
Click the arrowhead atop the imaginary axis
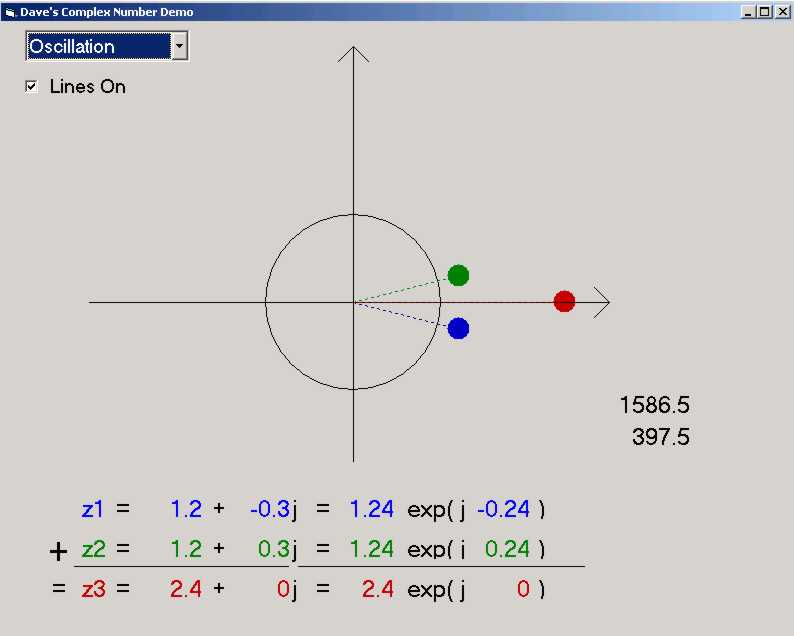point(353,53)
